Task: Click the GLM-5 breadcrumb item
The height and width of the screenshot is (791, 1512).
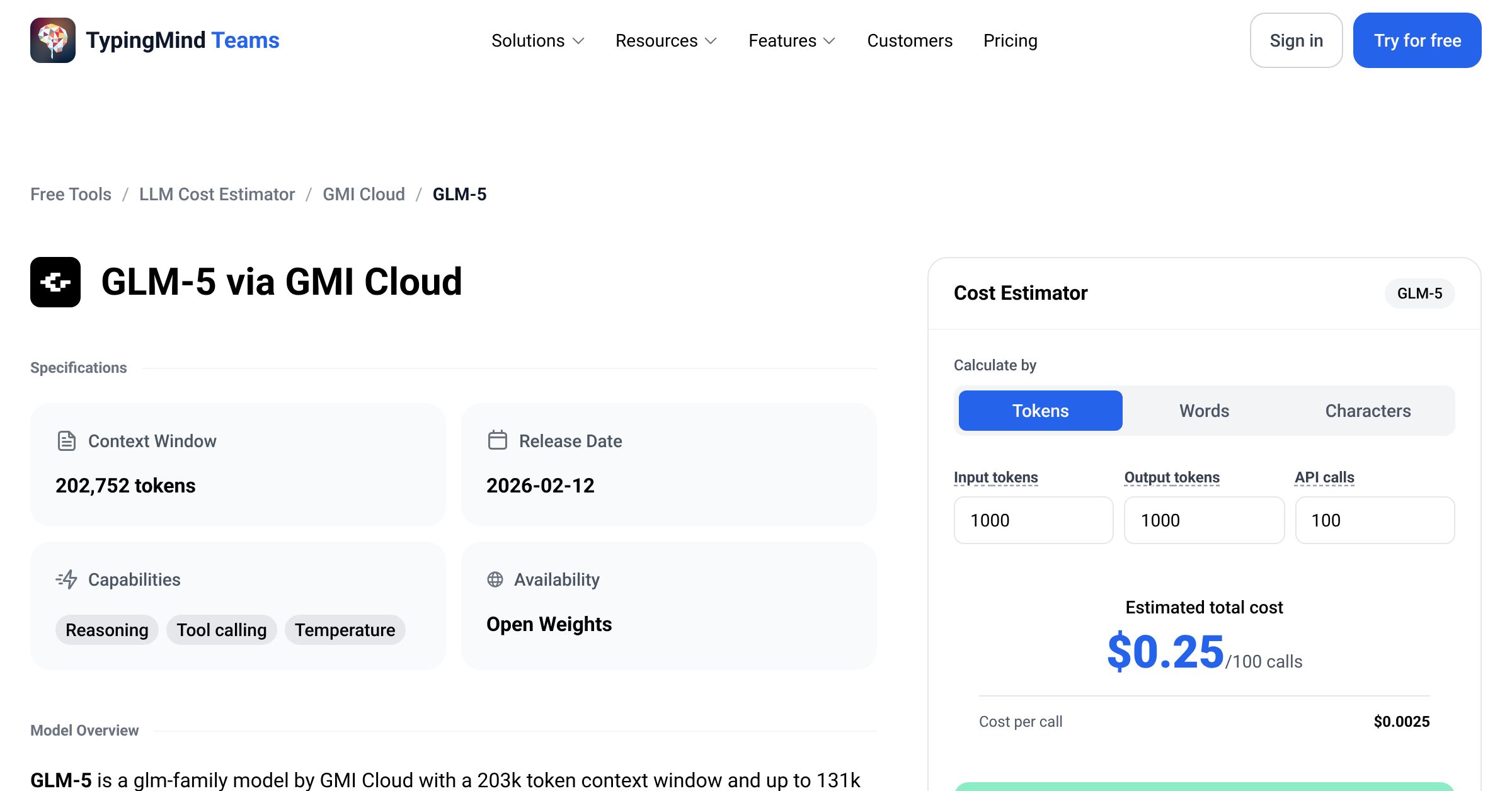Action: tap(460, 194)
